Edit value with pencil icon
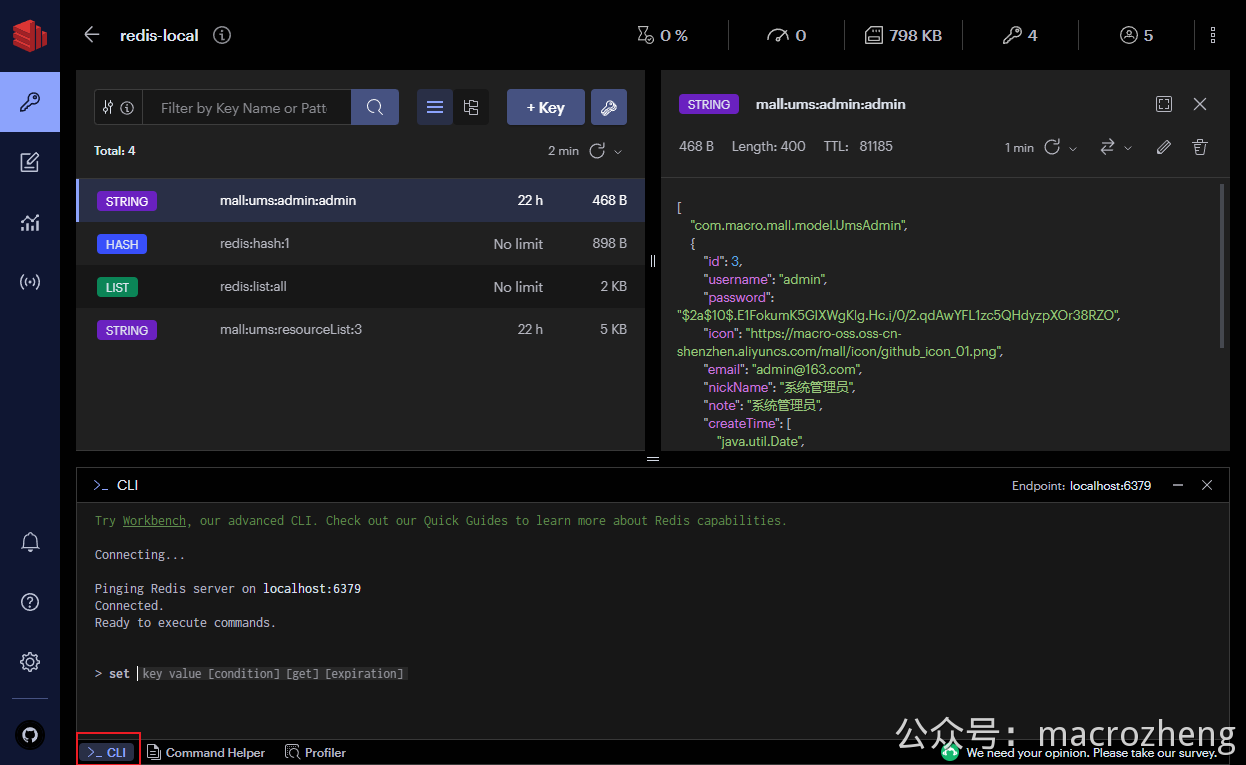Screen dimensions: 1246x765 click(x=1163, y=147)
